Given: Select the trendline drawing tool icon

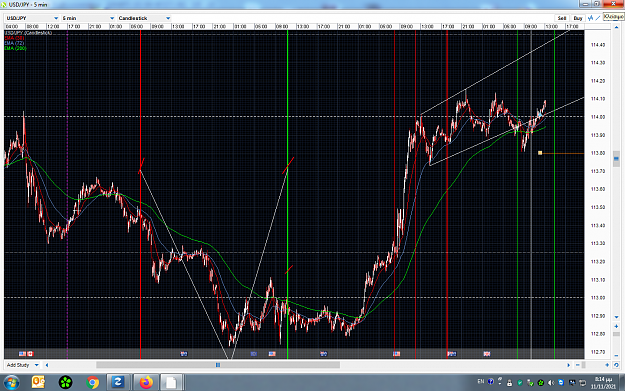Looking at the screenshot, I should click(598, 18).
